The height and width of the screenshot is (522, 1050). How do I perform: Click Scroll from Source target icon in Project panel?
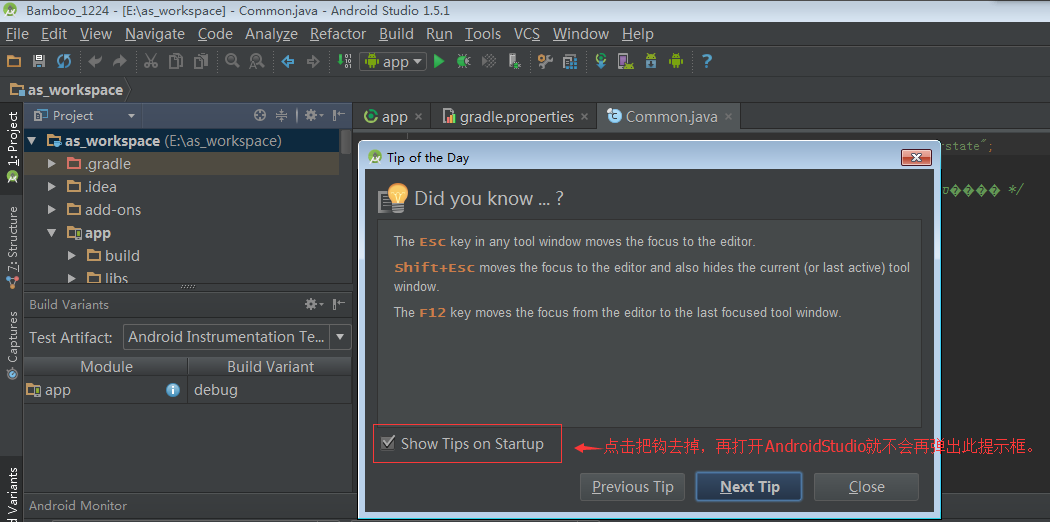[x=260, y=115]
